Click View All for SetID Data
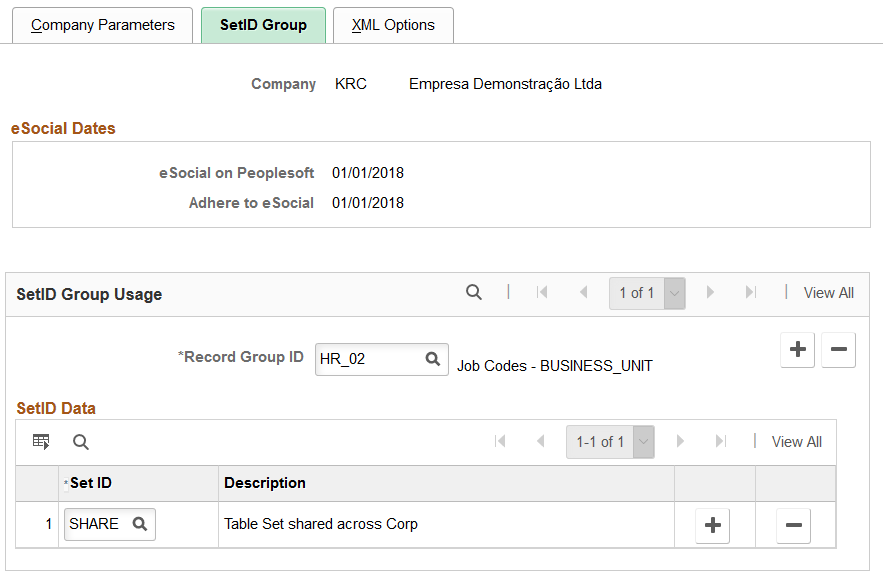The image size is (883, 580). [796, 442]
